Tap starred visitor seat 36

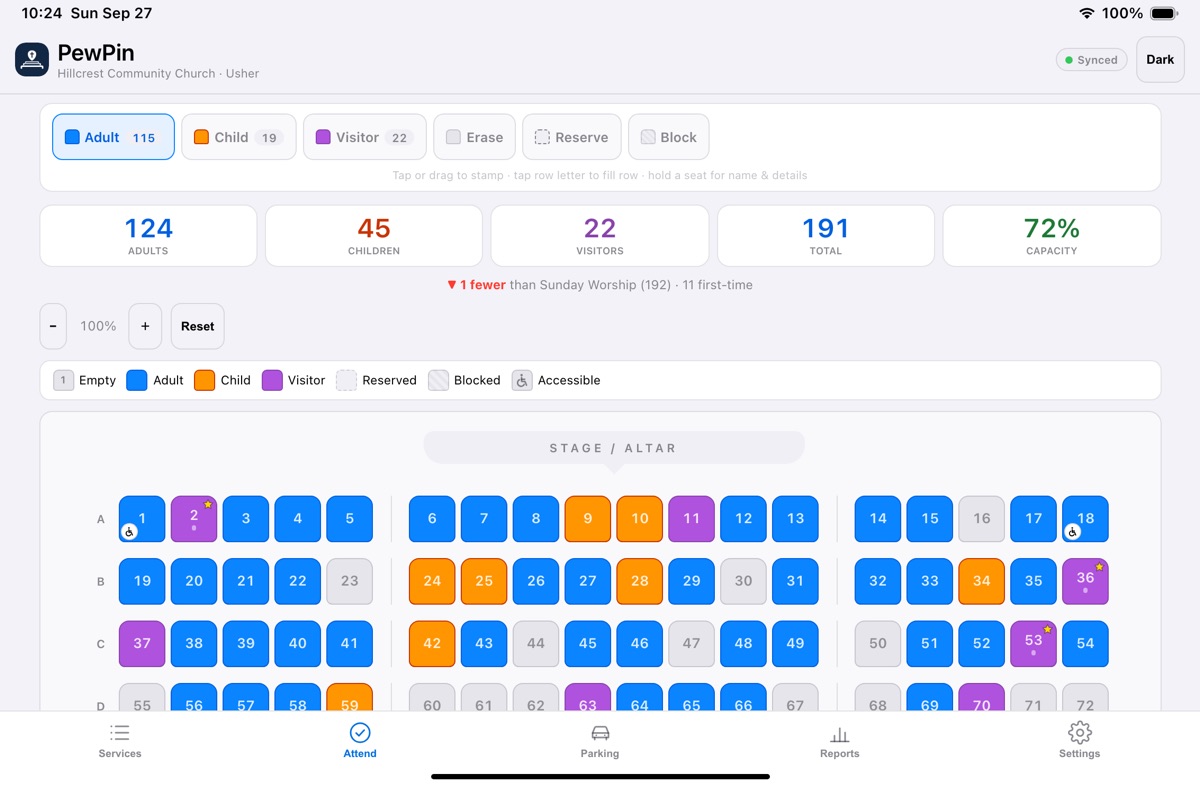(1085, 581)
